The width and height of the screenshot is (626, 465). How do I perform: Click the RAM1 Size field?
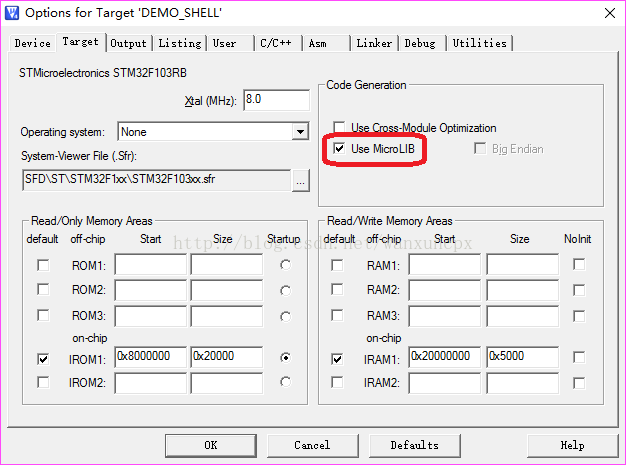(x=523, y=264)
